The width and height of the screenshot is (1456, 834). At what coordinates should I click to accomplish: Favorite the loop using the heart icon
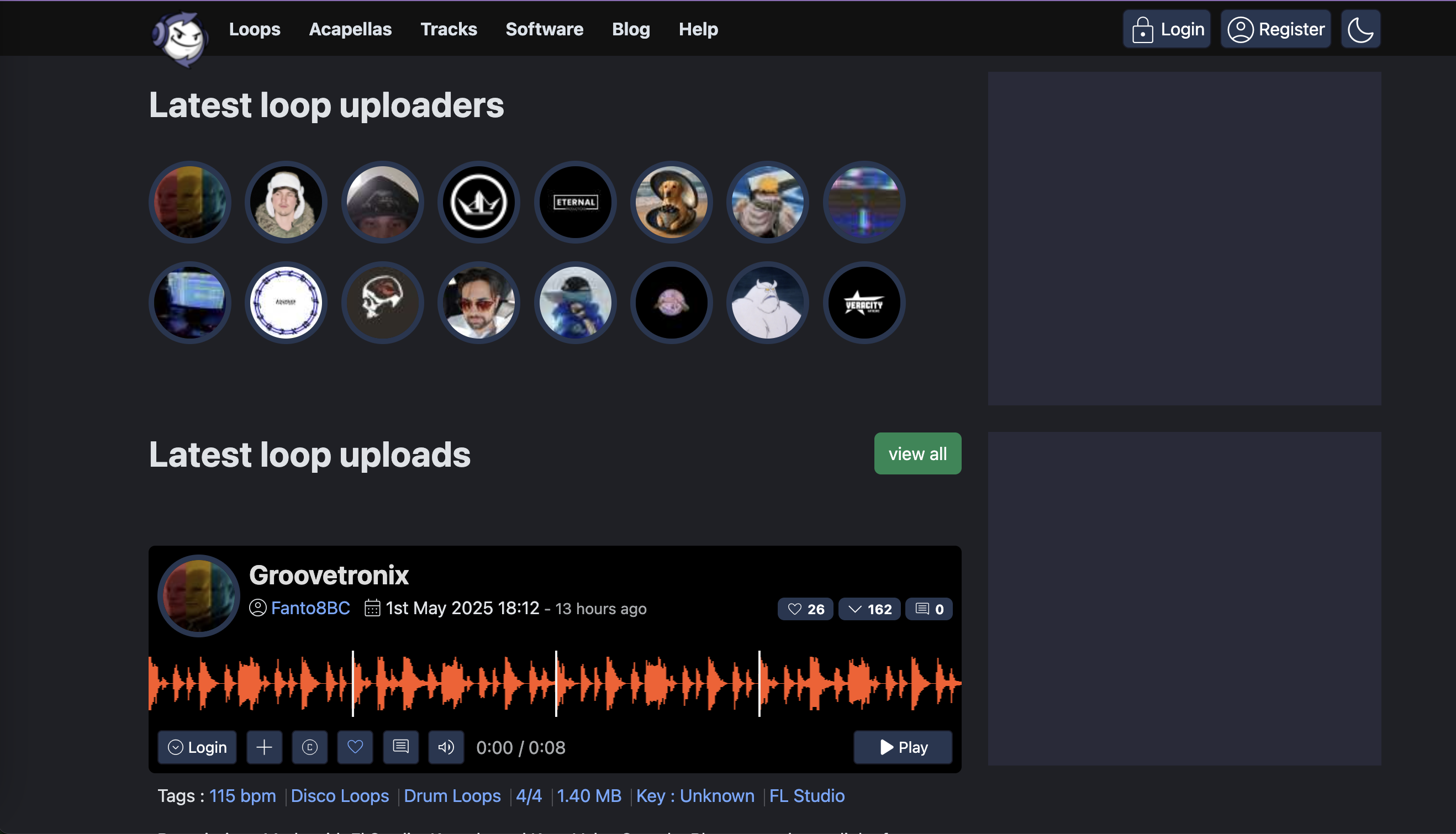point(355,747)
